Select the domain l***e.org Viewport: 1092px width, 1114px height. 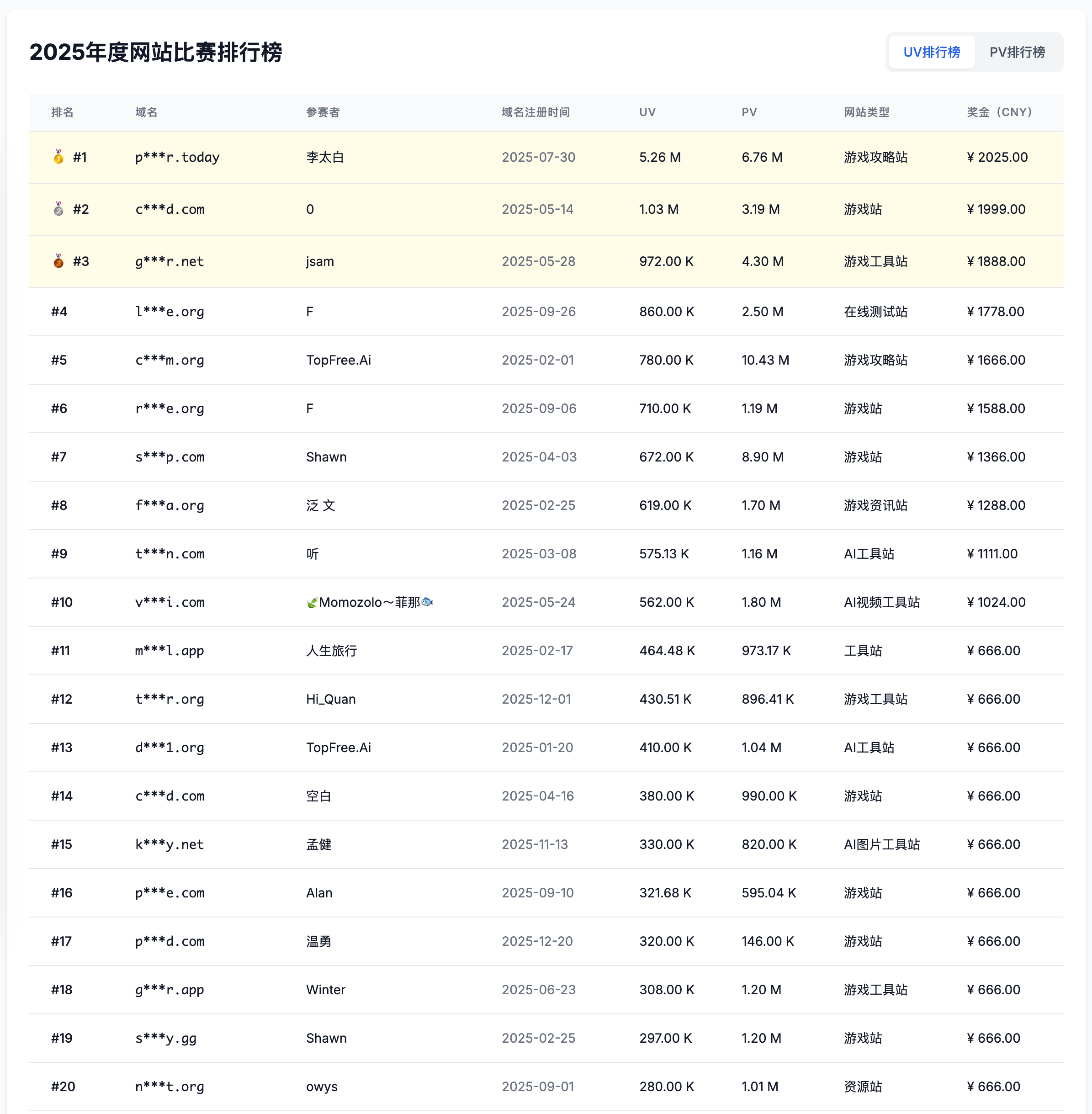pos(170,312)
